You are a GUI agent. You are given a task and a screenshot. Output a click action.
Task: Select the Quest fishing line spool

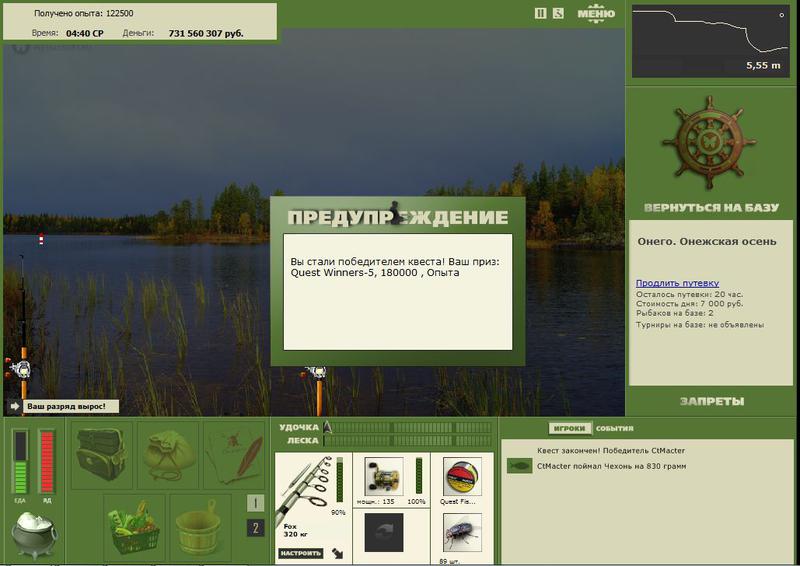coord(462,477)
